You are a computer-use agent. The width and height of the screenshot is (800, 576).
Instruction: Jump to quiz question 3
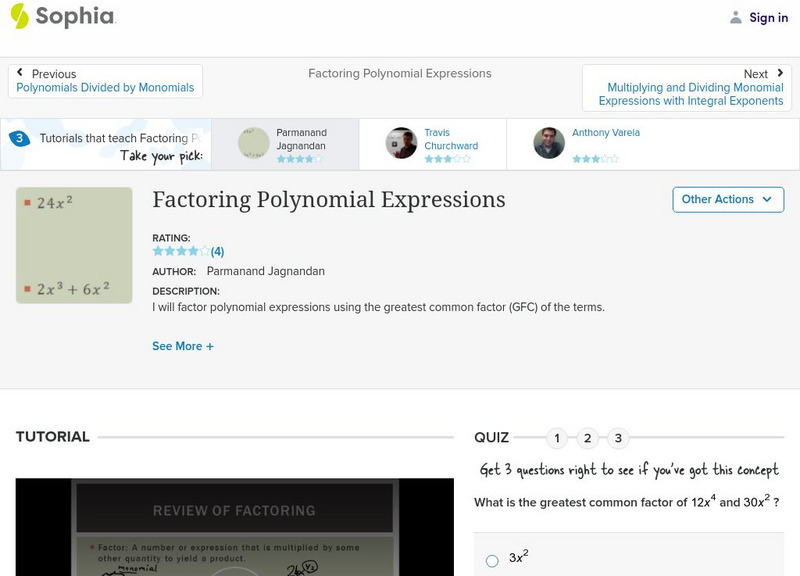(x=618, y=438)
